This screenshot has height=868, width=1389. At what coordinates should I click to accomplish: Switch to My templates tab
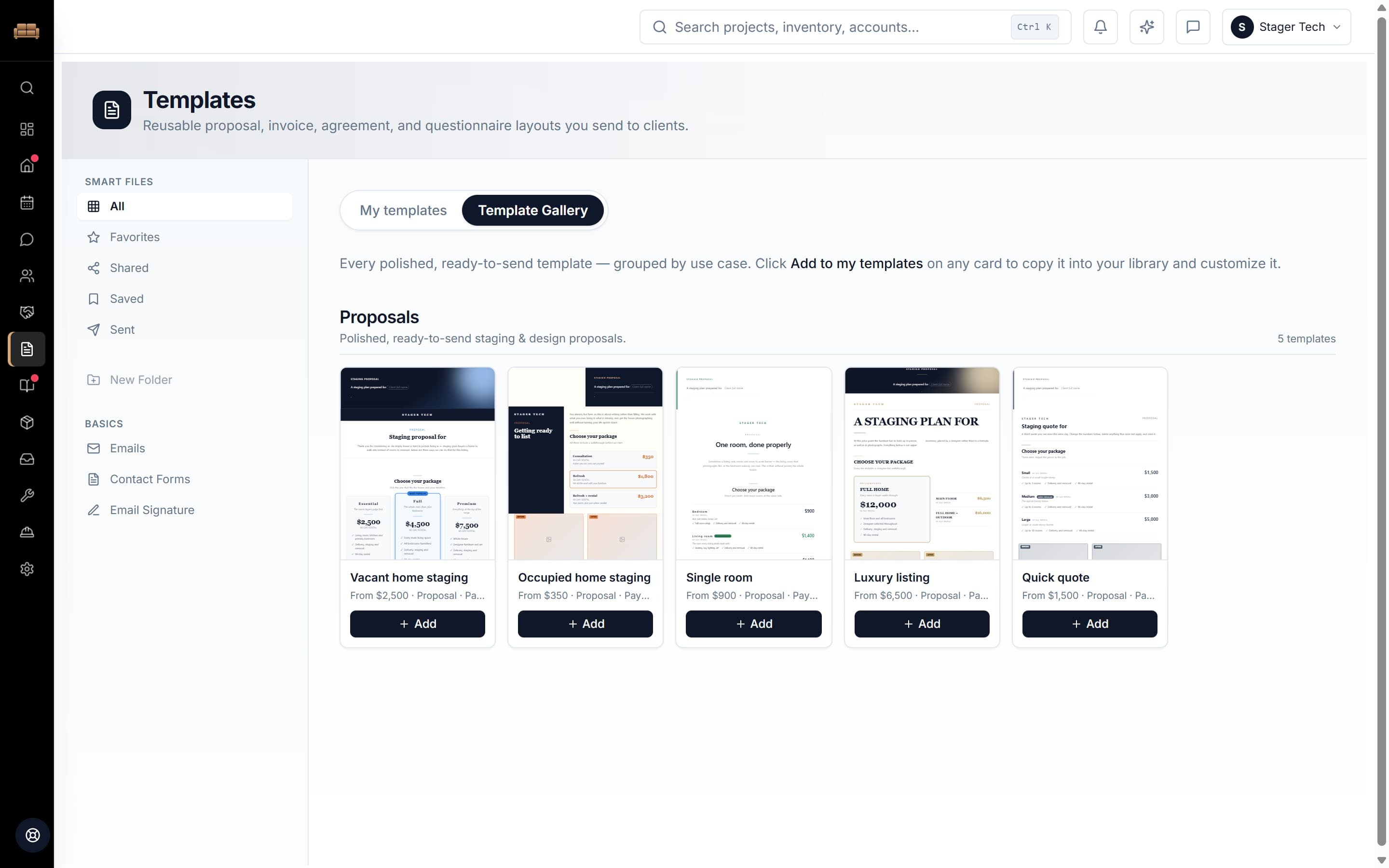(x=403, y=210)
